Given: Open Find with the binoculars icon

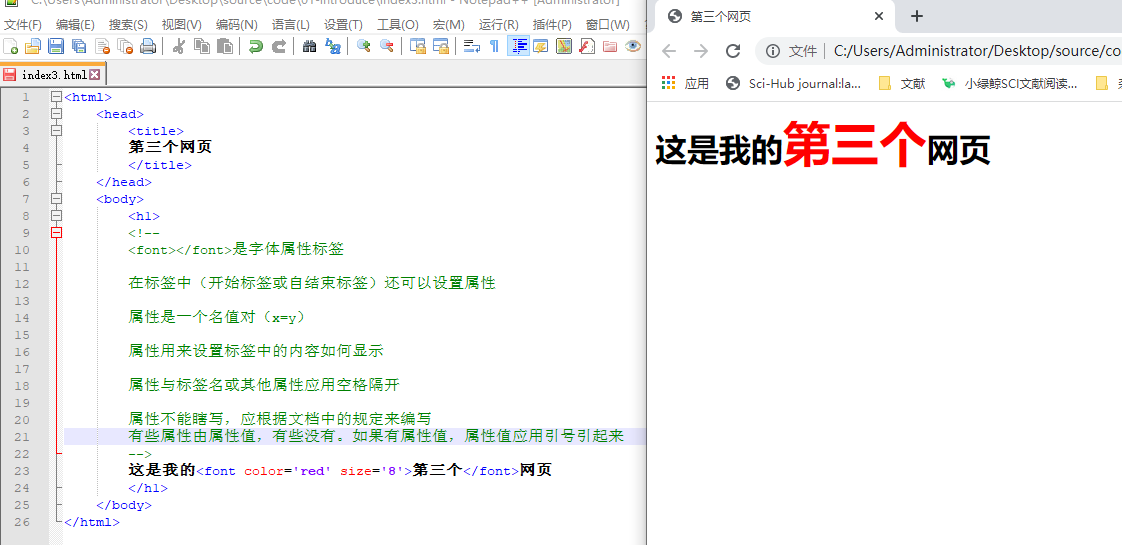Looking at the screenshot, I should point(310,46).
